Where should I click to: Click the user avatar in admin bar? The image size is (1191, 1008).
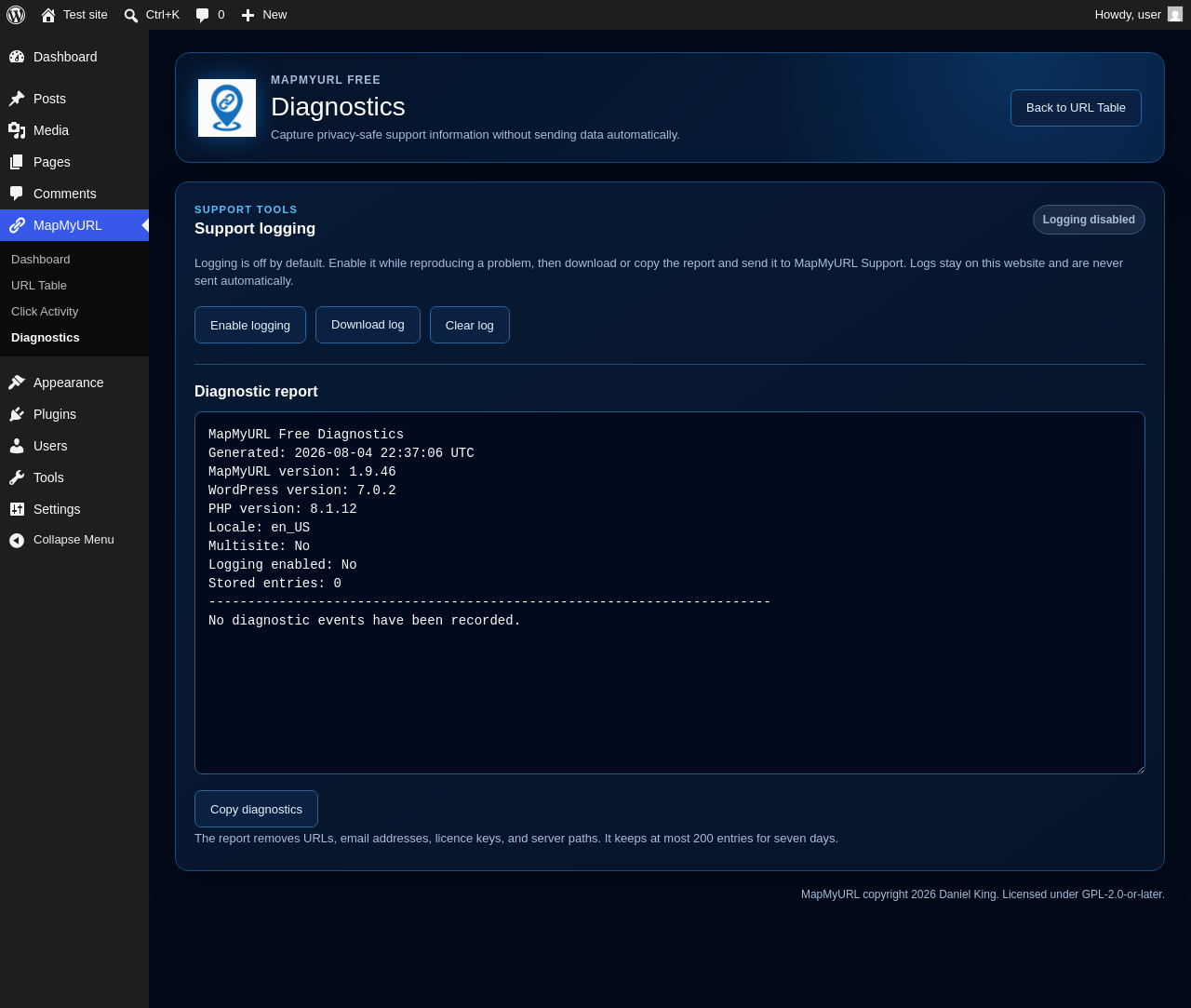(x=1175, y=14)
